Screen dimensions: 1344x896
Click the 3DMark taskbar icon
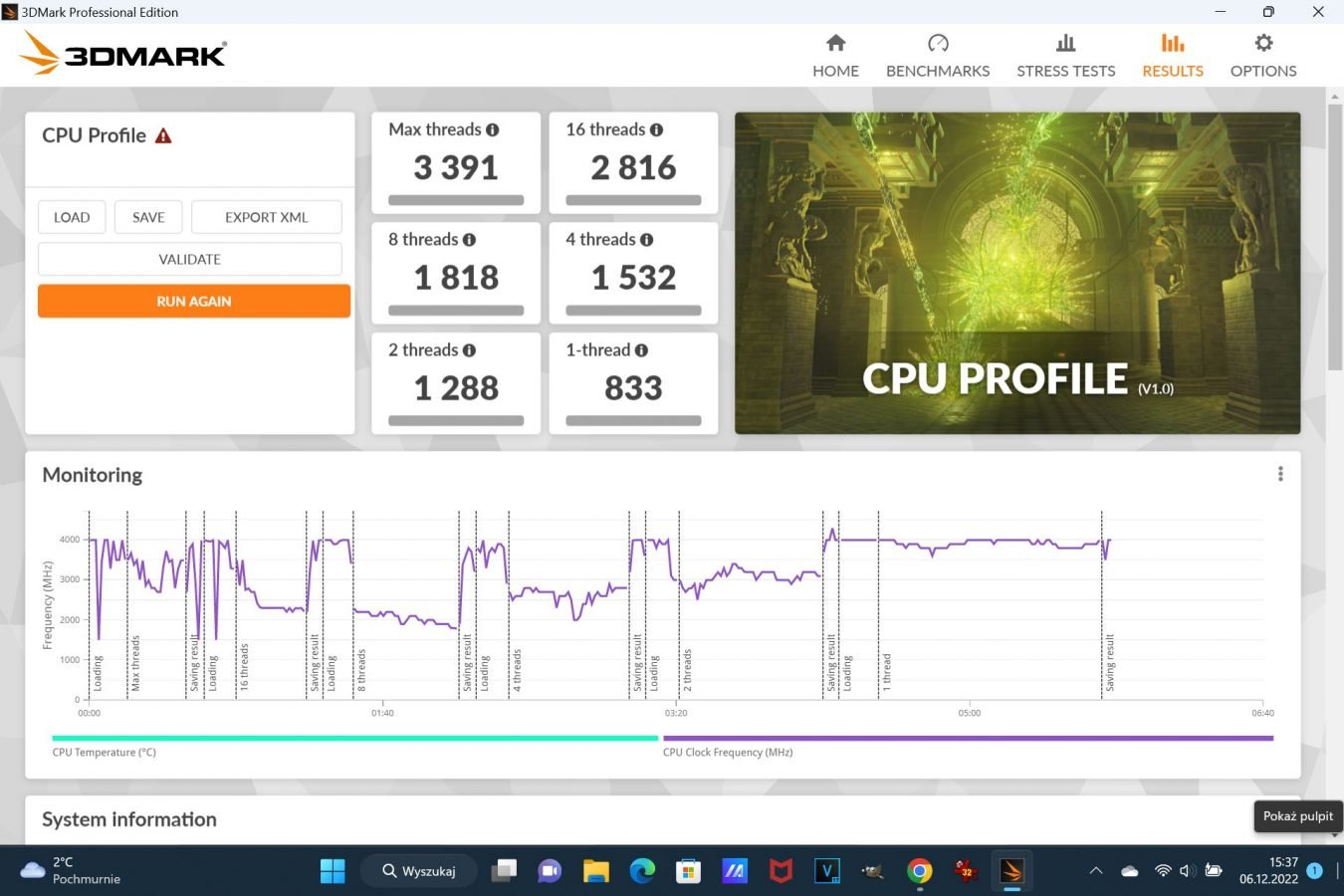click(1011, 871)
